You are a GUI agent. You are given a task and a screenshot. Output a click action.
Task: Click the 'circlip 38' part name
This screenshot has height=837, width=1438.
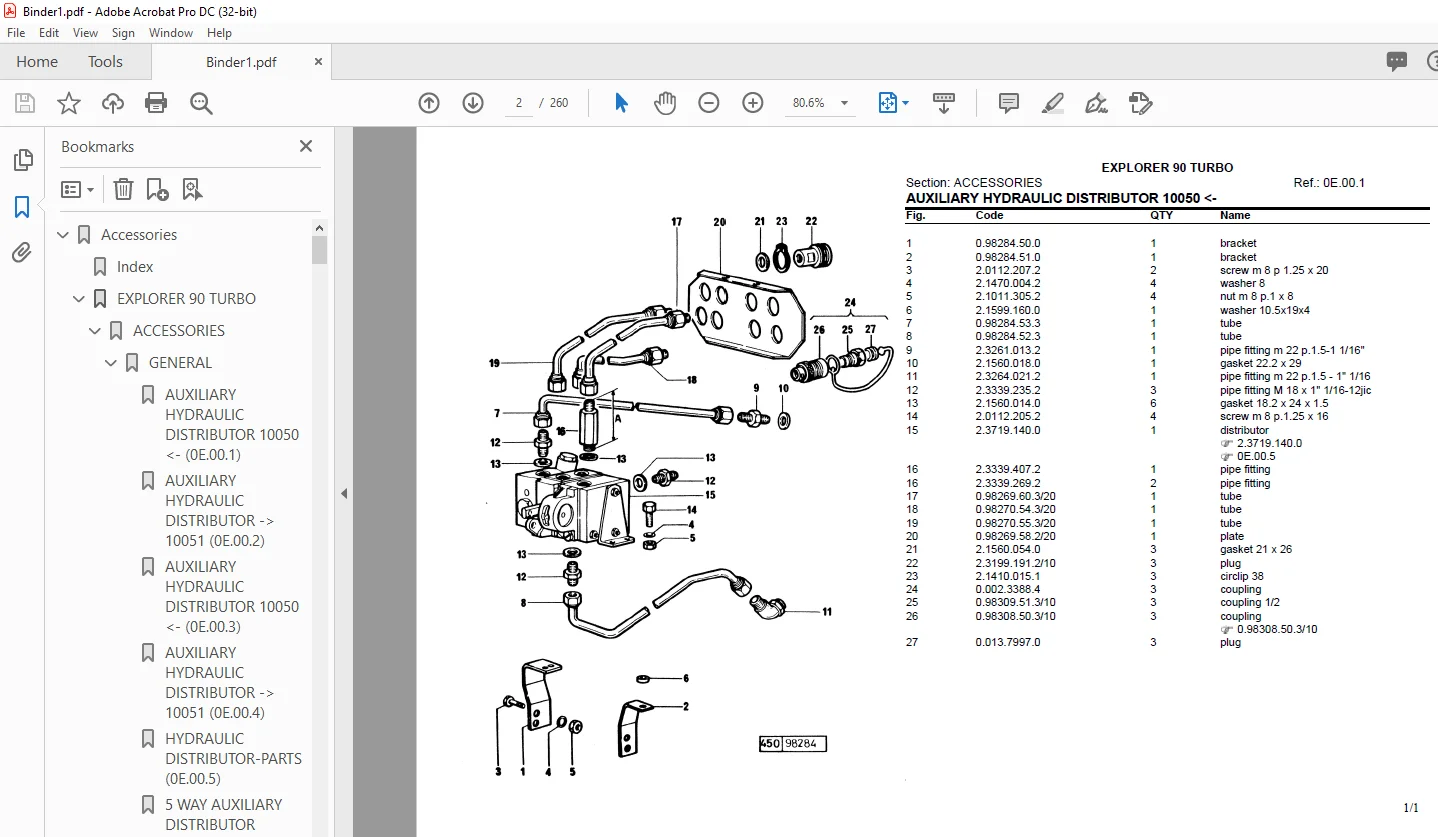1241,576
